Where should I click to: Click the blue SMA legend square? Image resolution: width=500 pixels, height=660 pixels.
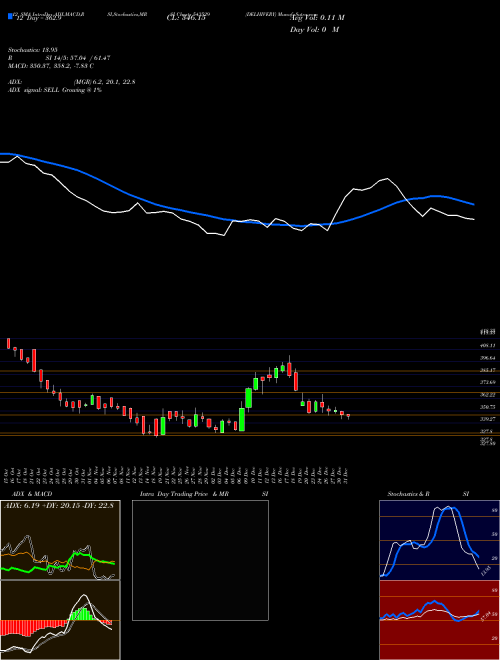[x=10, y=16]
